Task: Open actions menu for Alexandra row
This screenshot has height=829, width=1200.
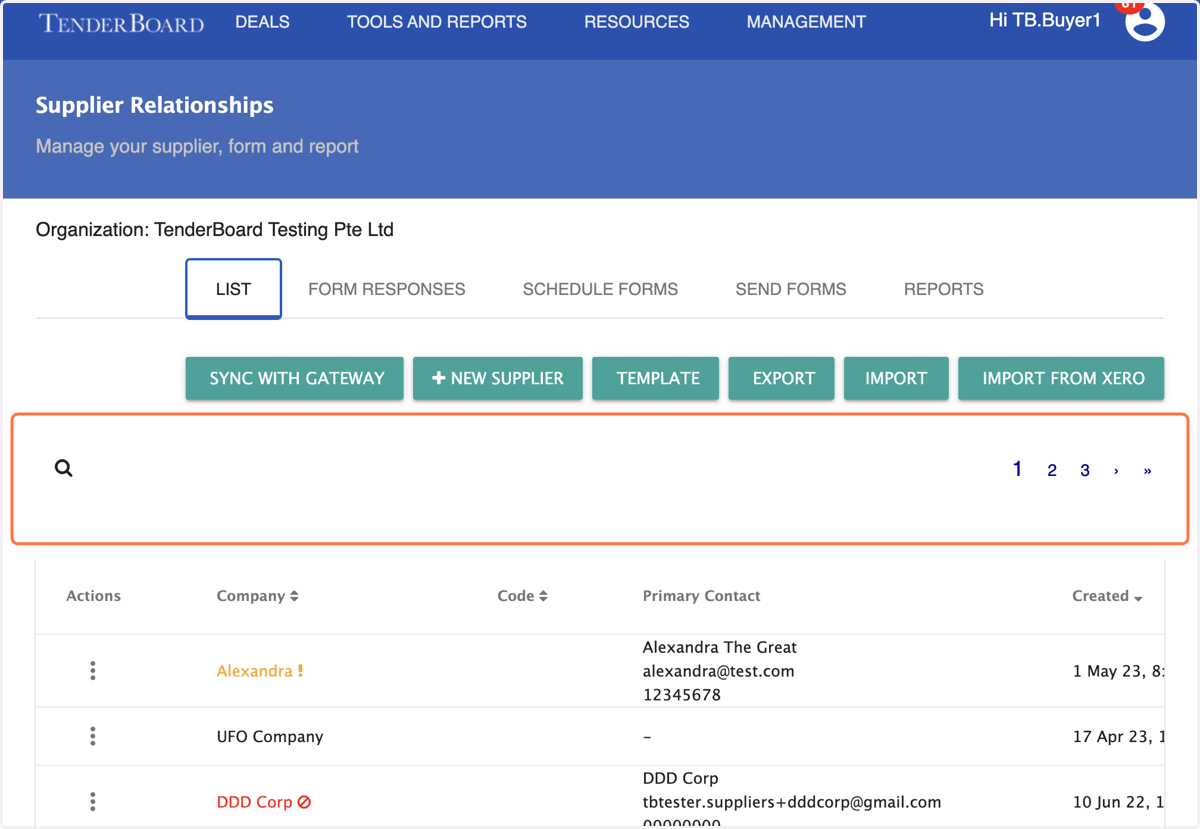Action: [x=93, y=671]
